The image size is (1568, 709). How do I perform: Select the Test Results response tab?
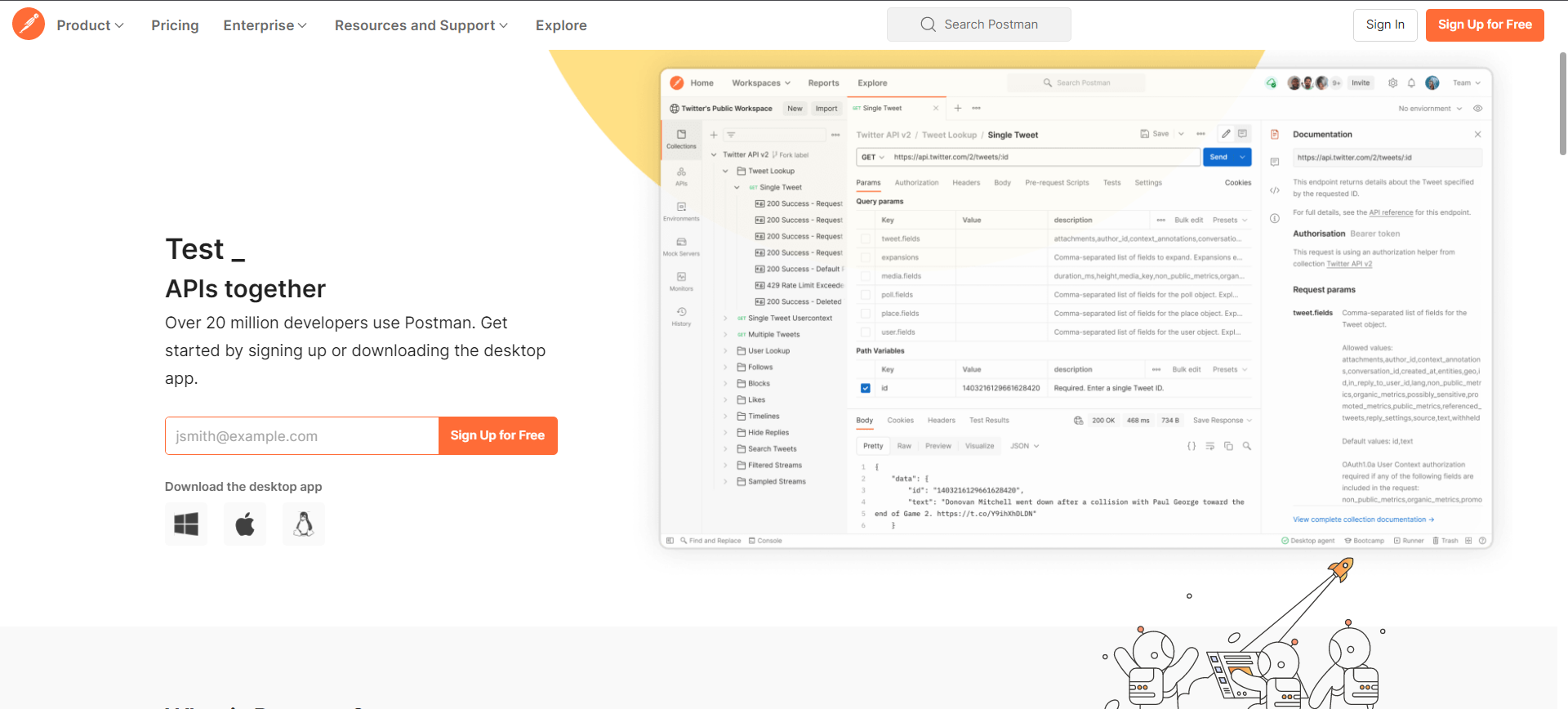click(989, 420)
